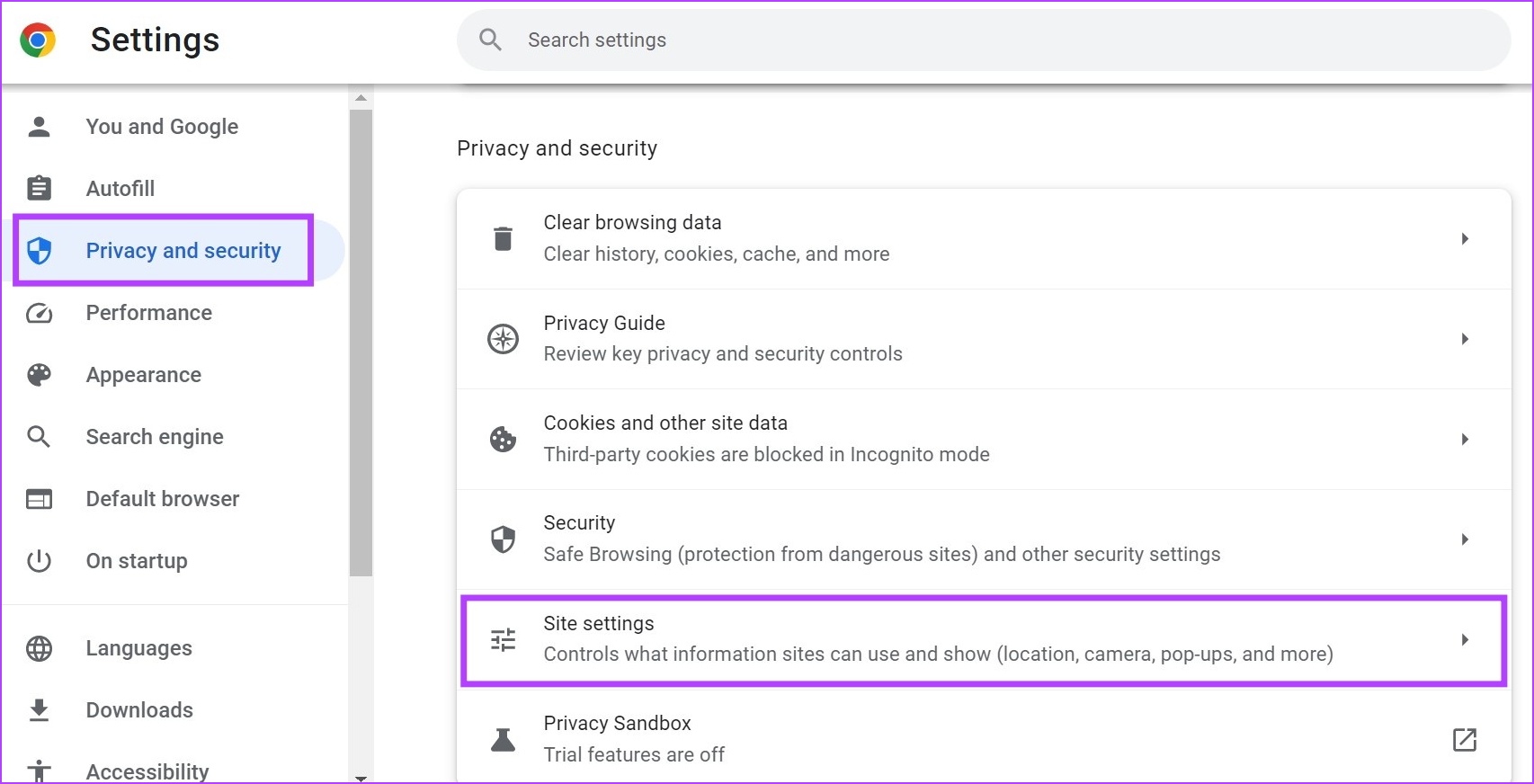Click the palette icon for Appearance
This screenshot has width=1534, height=784.
pyautogui.click(x=39, y=375)
